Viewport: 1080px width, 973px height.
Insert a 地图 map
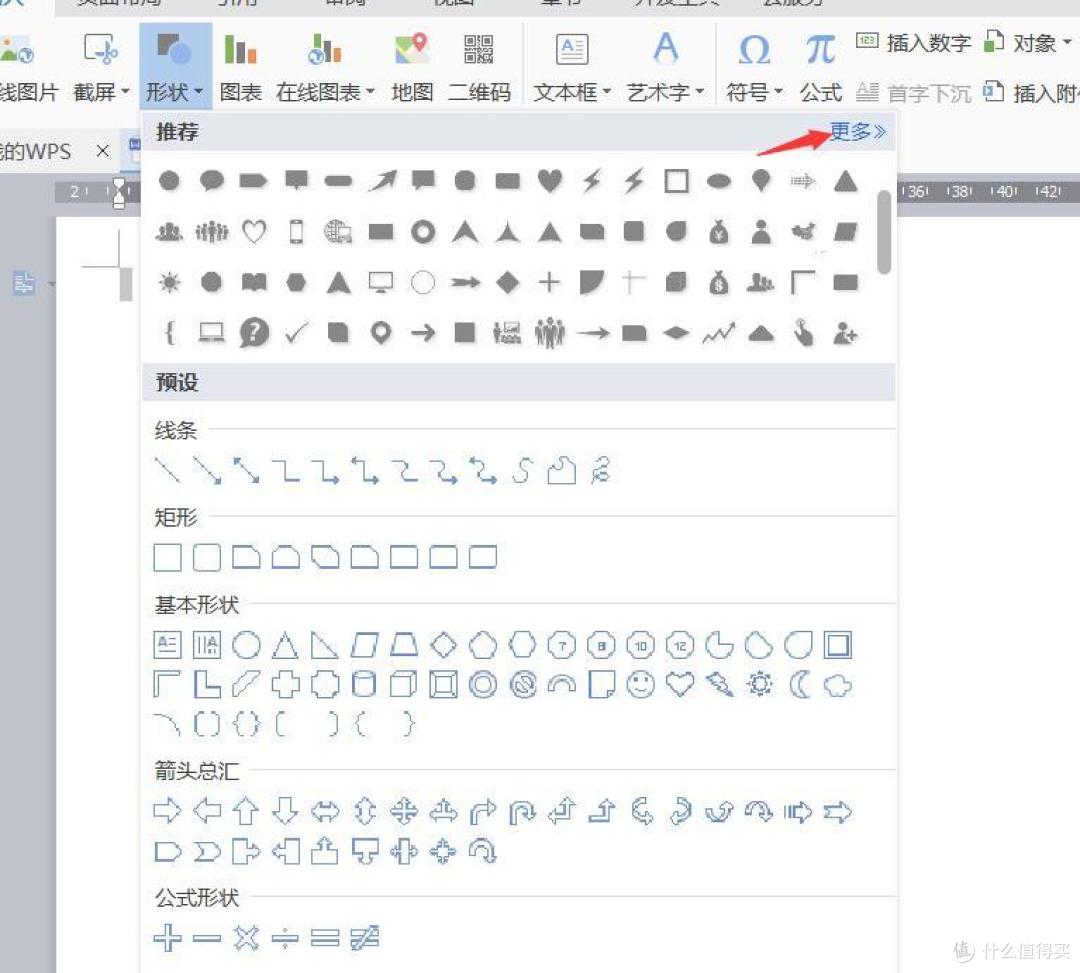point(412,67)
